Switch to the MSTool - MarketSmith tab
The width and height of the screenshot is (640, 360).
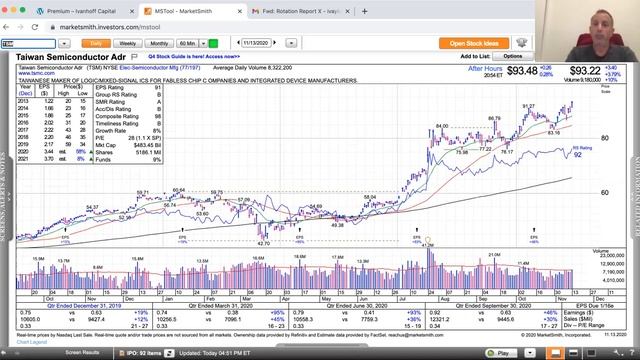pyautogui.click(x=183, y=11)
